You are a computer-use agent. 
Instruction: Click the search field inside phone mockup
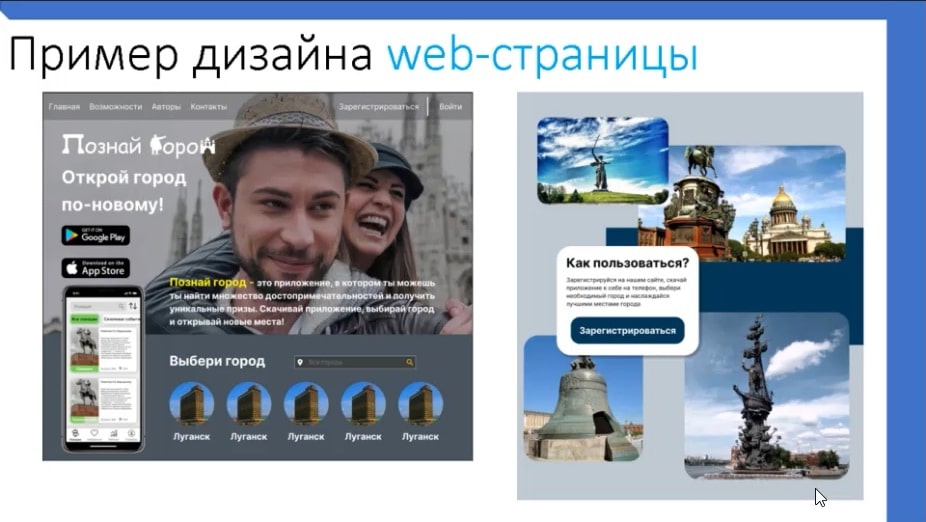[x=98, y=306]
